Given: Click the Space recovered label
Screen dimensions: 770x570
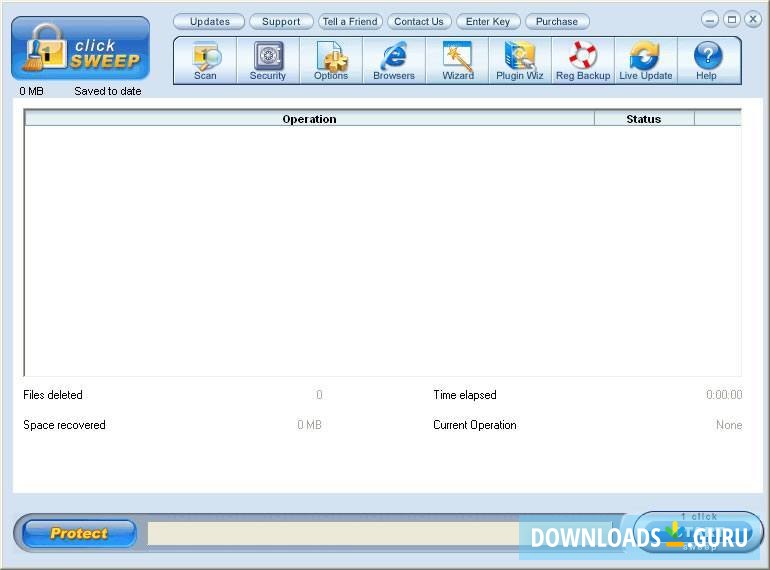Looking at the screenshot, I should tap(64, 425).
